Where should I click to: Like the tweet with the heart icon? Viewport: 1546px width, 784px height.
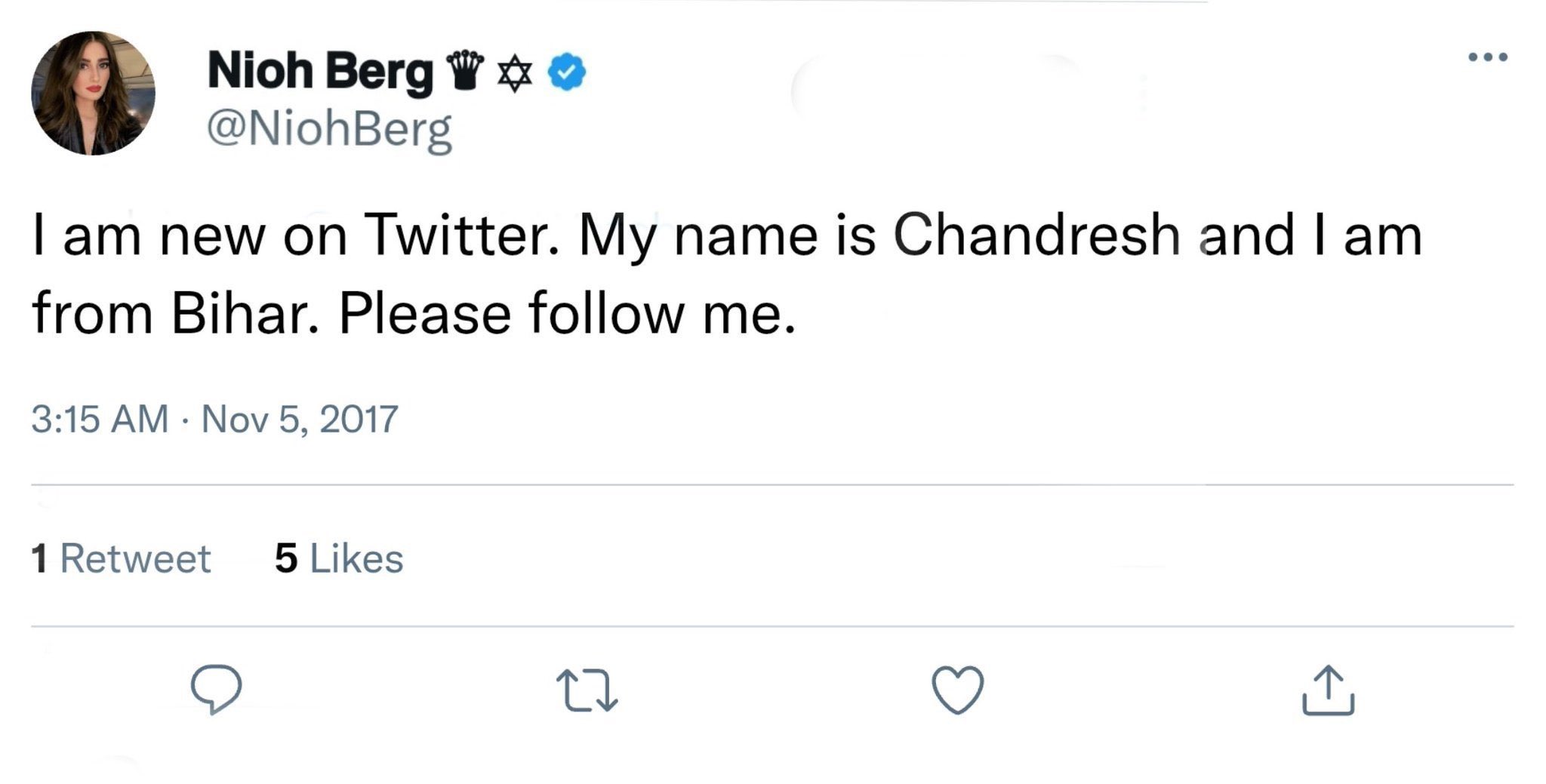point(957,689)
